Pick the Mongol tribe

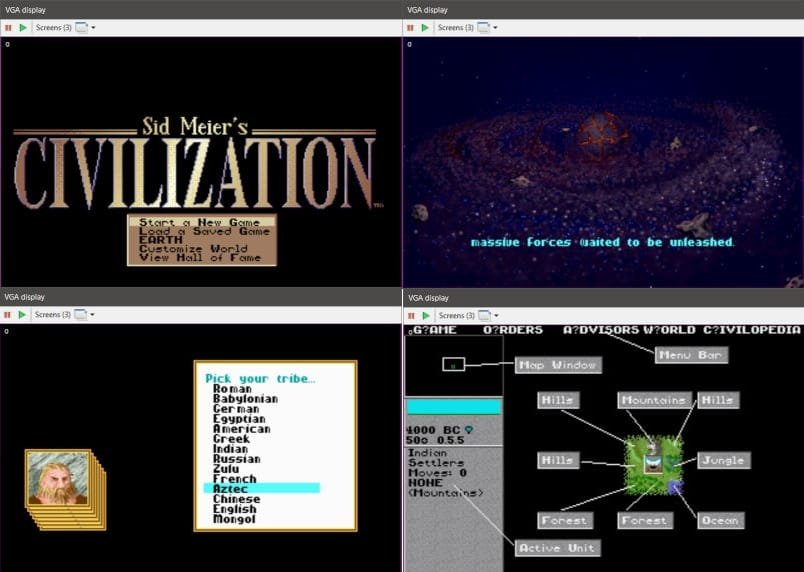click(234, 519)
